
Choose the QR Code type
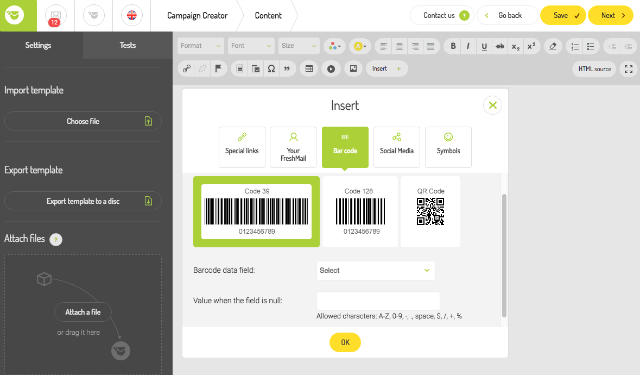[x=430, y=211]
